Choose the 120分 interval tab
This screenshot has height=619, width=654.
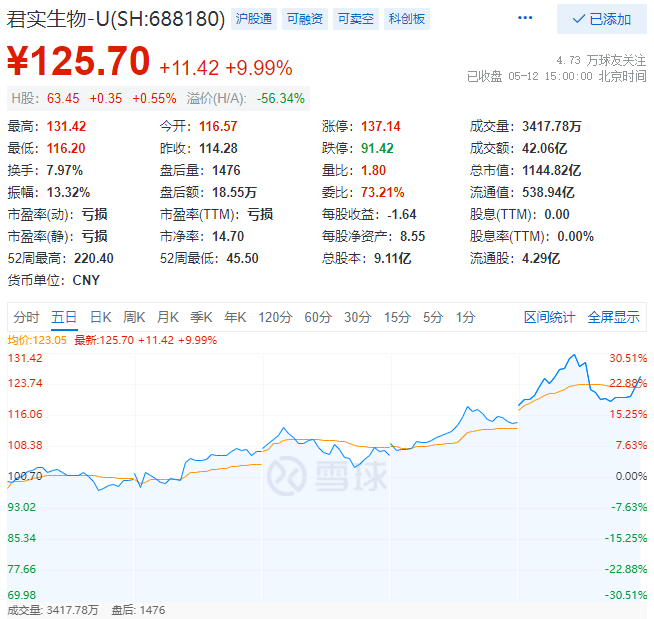pos(274,317)
